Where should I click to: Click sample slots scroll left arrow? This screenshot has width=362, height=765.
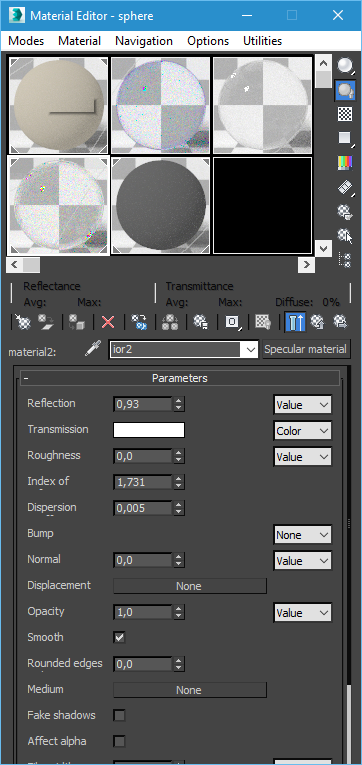pos(14,265)
